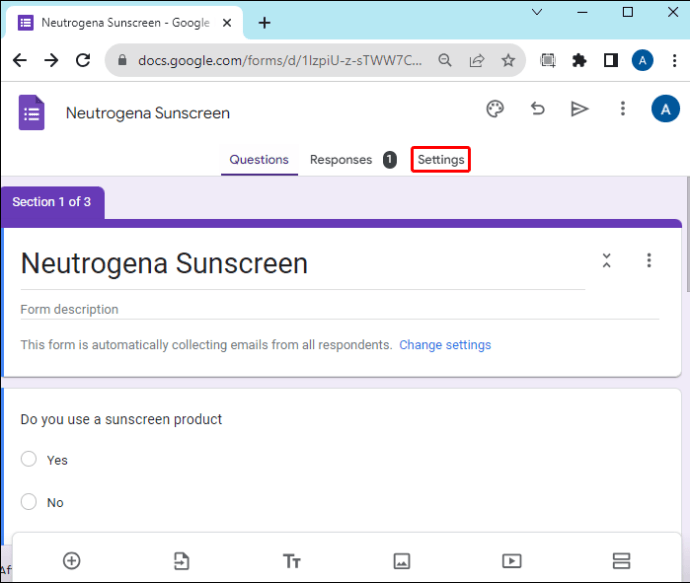This screenshot has width=690, height=583.
Task: Click the Google Forms home logo
Action: point(32,112)
